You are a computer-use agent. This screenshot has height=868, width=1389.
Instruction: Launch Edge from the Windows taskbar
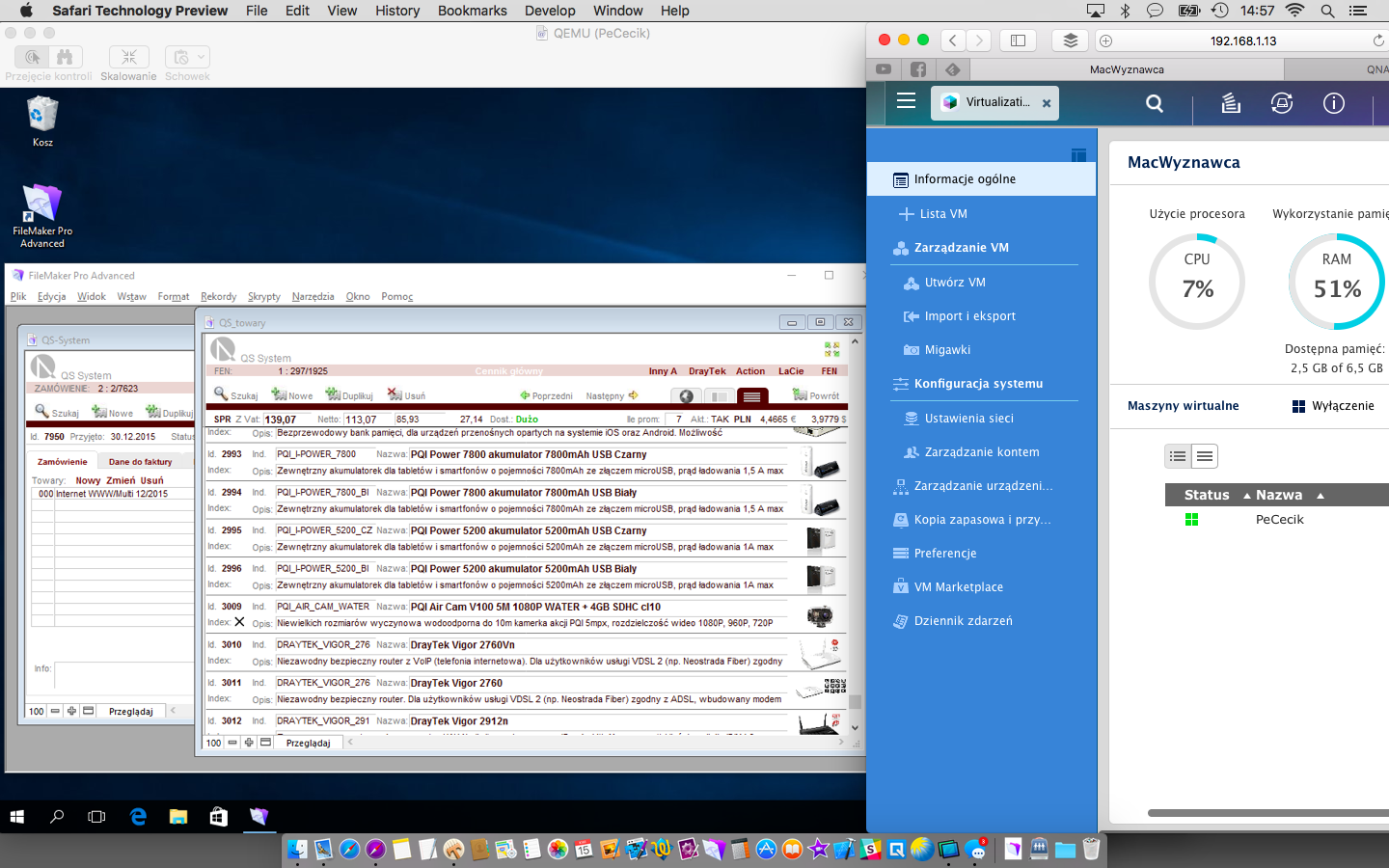click(138, 817)
